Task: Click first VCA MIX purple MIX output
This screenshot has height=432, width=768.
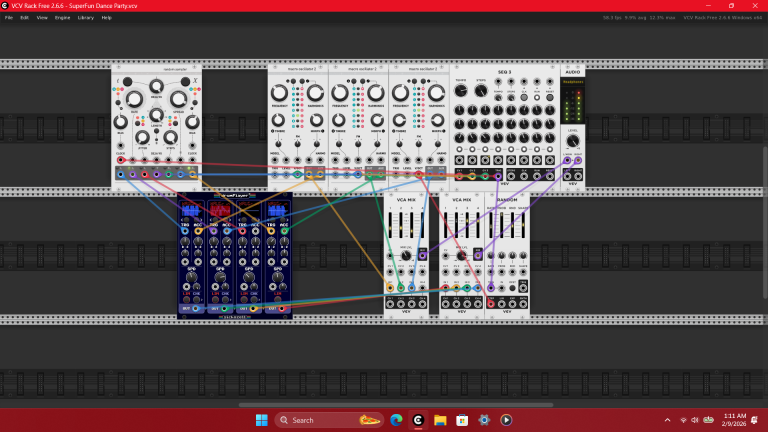Action: click(x=422, y=255)
